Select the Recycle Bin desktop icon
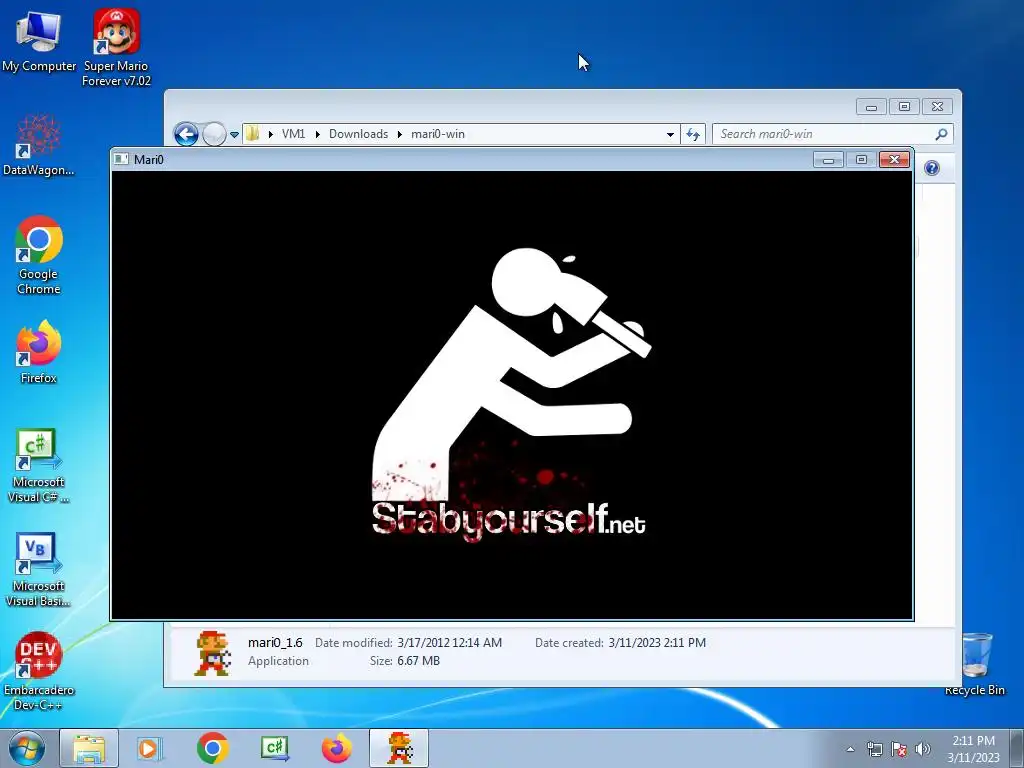The height and width of the screenshot is (768, 1024). coord(975,664)
